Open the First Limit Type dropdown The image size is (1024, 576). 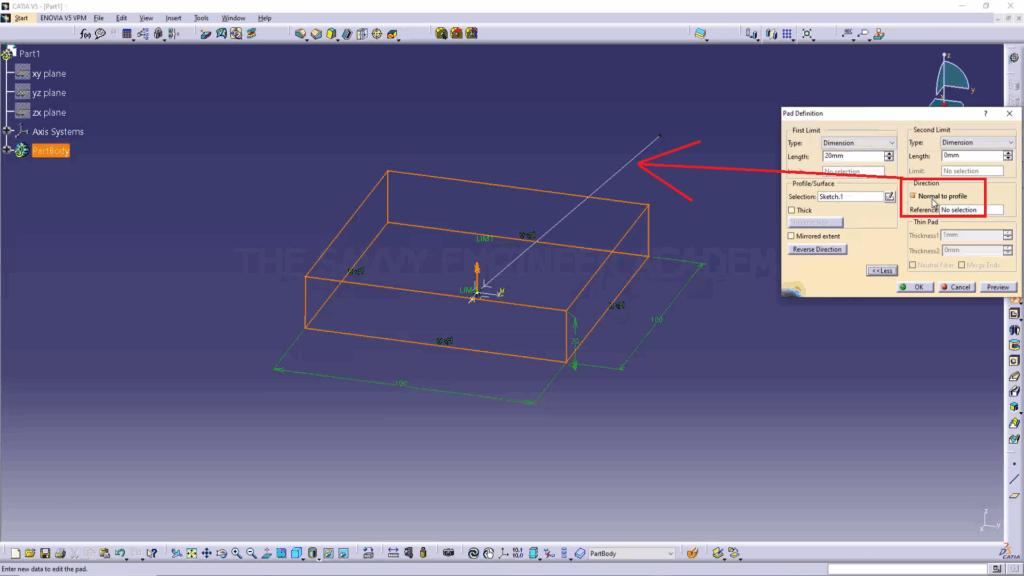point(858,143)
